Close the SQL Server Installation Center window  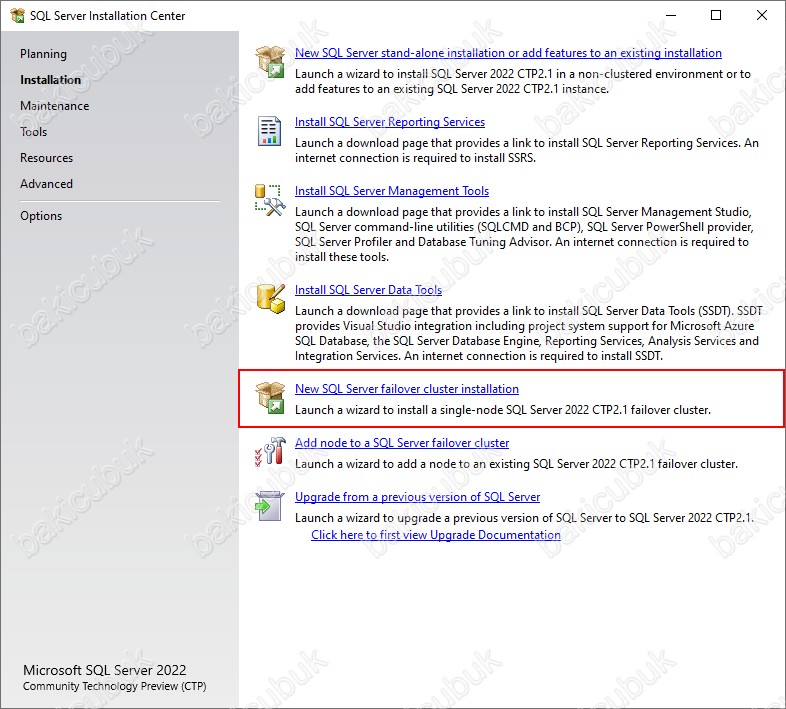762,16
